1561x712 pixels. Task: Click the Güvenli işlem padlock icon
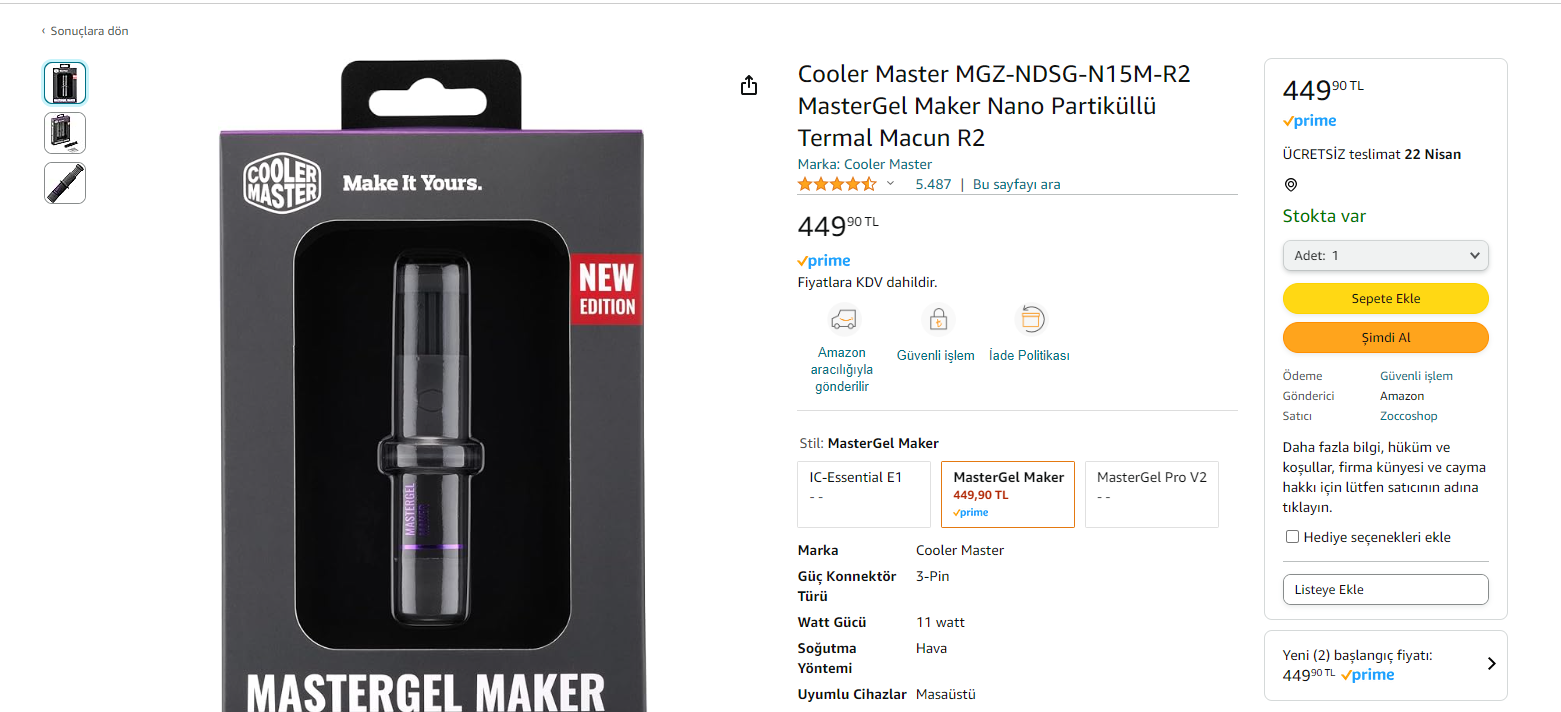coord(938,320)
